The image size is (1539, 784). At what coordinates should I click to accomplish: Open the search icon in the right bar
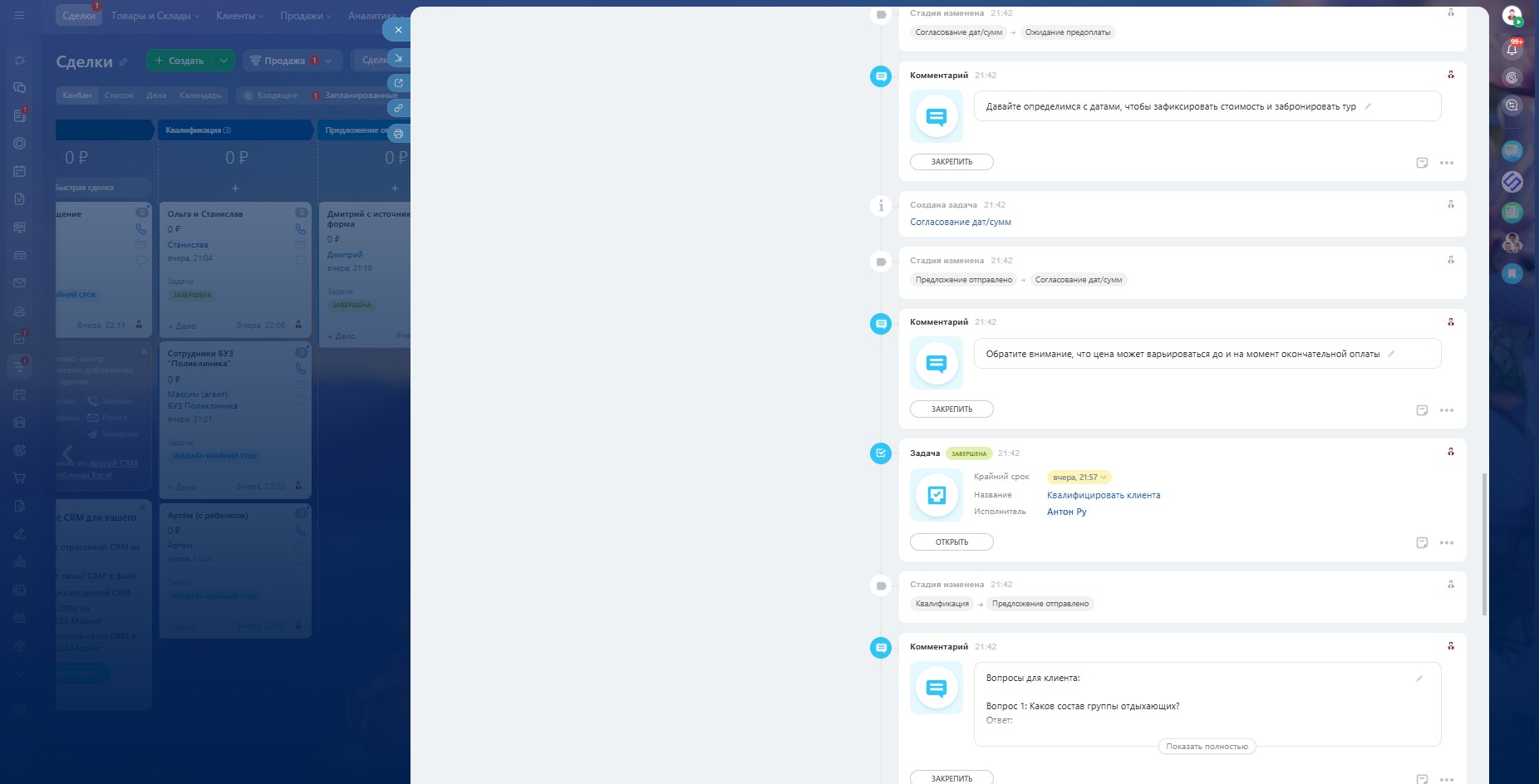tap(1512, 77)
